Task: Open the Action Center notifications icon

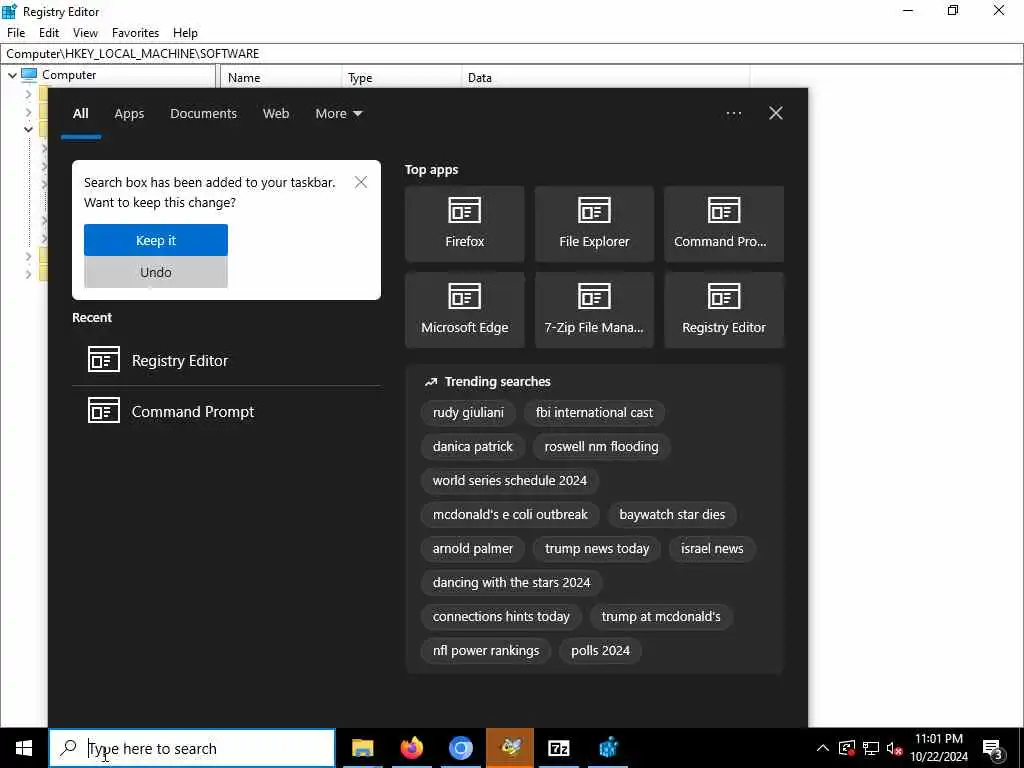Action: [993, 749]
